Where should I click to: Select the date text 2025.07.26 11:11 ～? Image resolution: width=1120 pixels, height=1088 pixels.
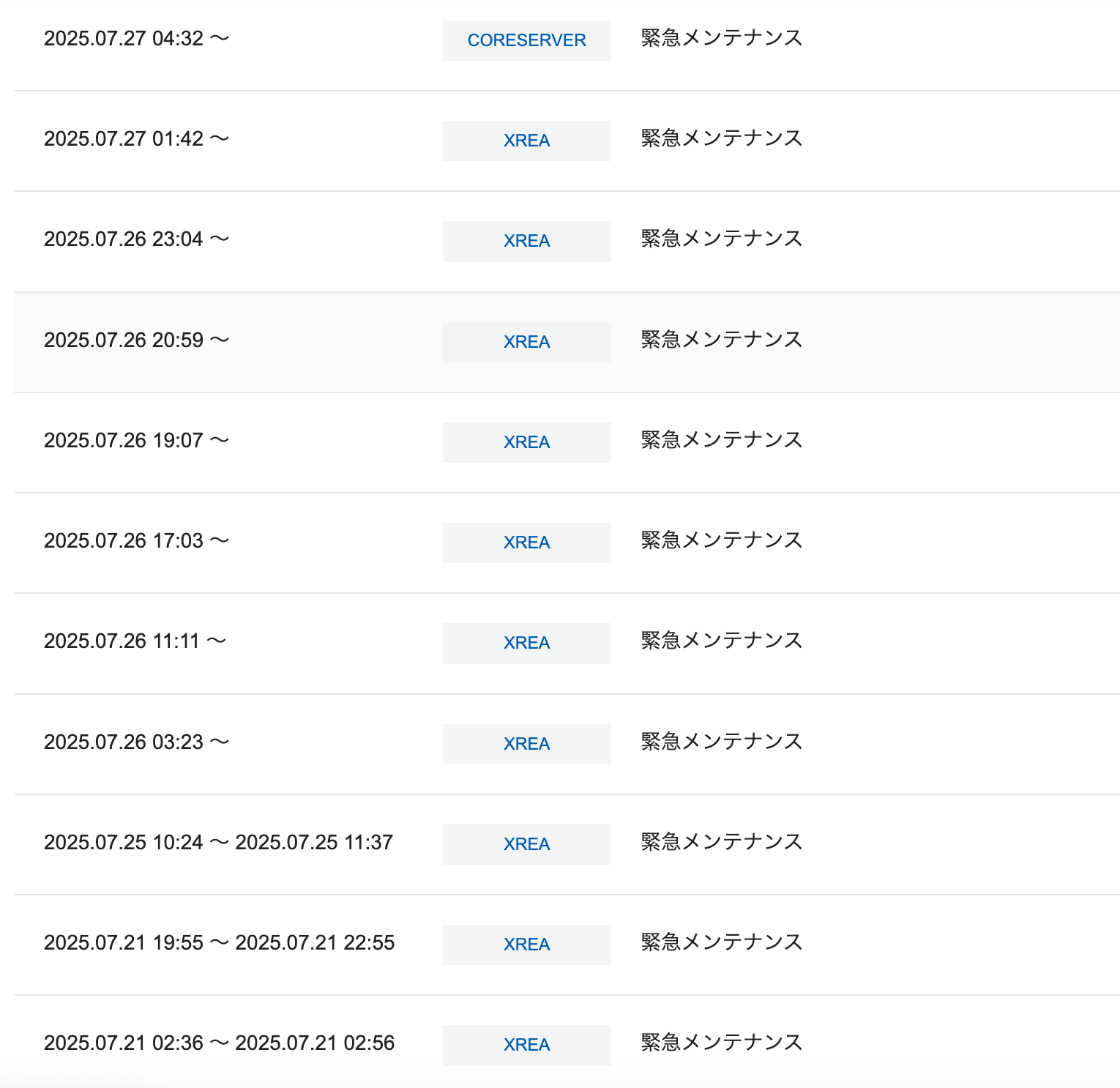point(135,641)
